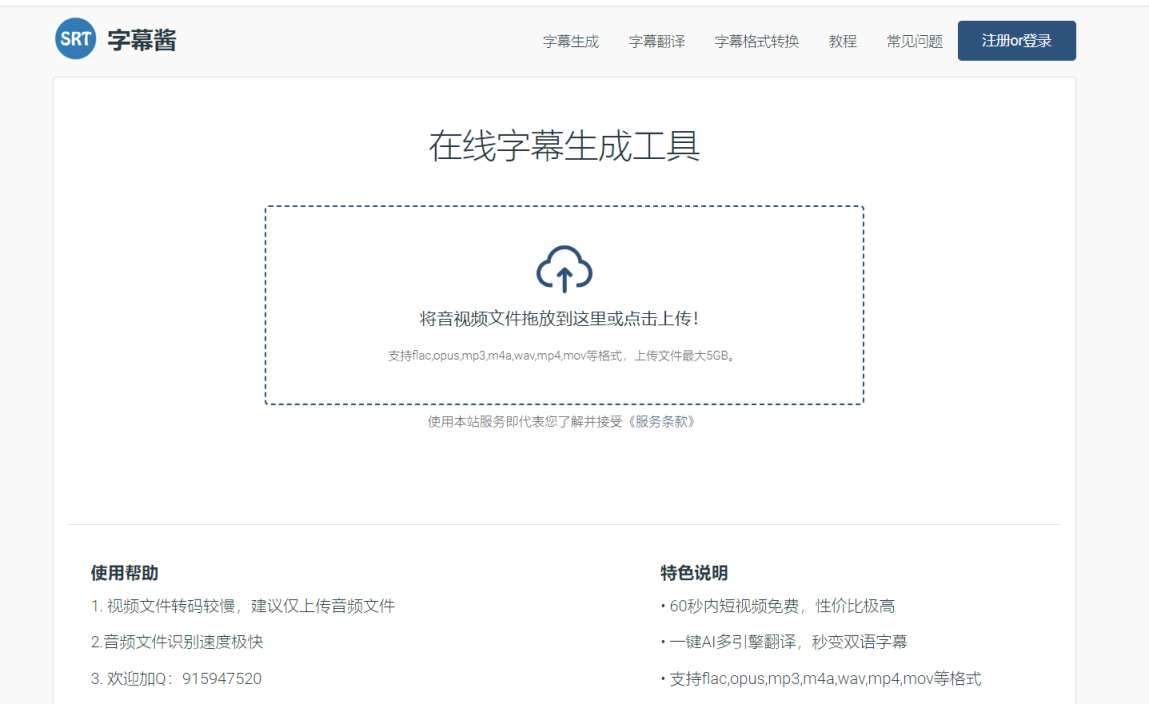This screenshot has width=1149, height=704.
Task: Open the 字幕生成 page
Action: (x=569, y=41)
